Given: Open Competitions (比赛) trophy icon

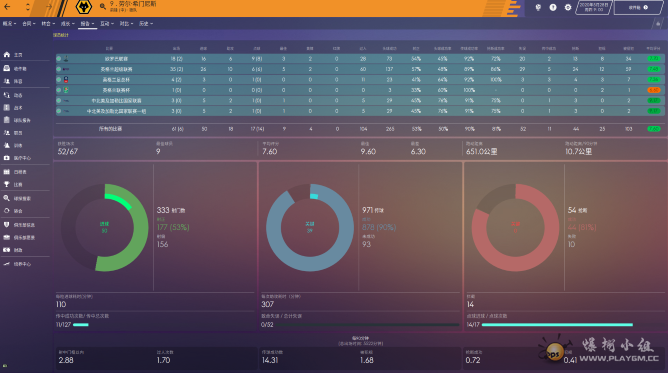Looking at the screenshot, I should (x=7, y=184).
